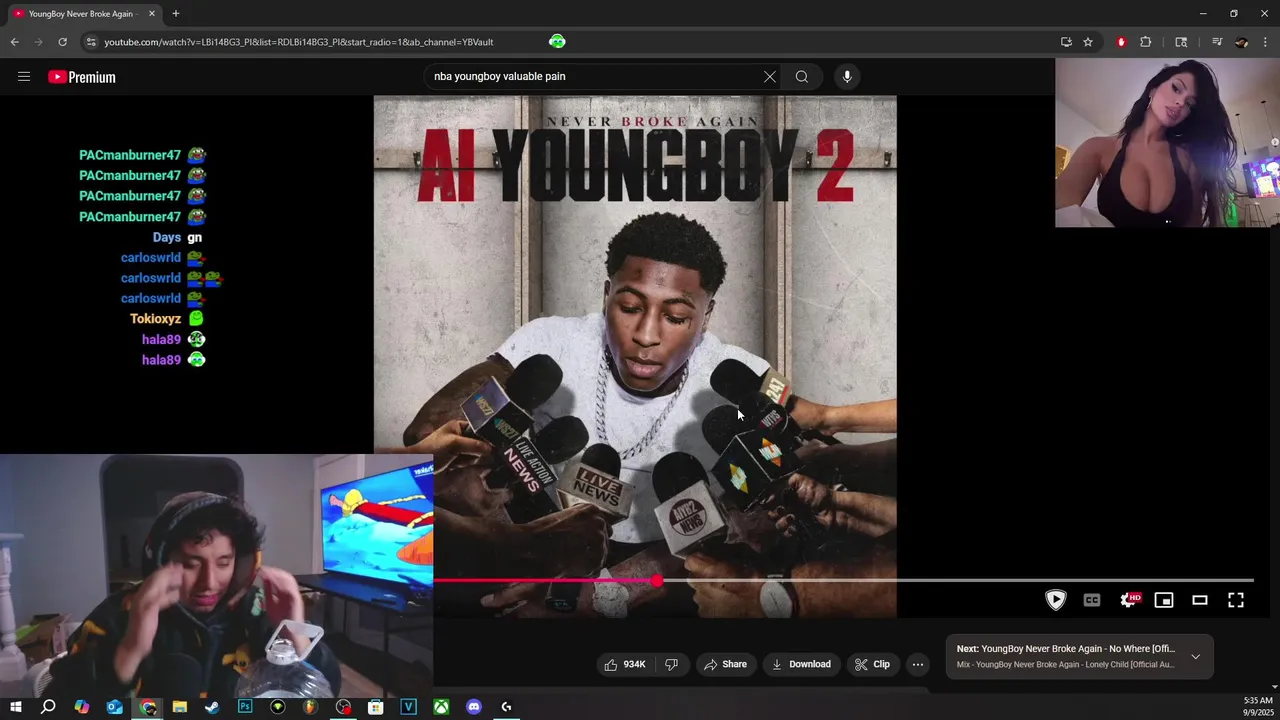Open Chrome three-dot menu
The image size is (1280, 720).
coord(1266,42)
